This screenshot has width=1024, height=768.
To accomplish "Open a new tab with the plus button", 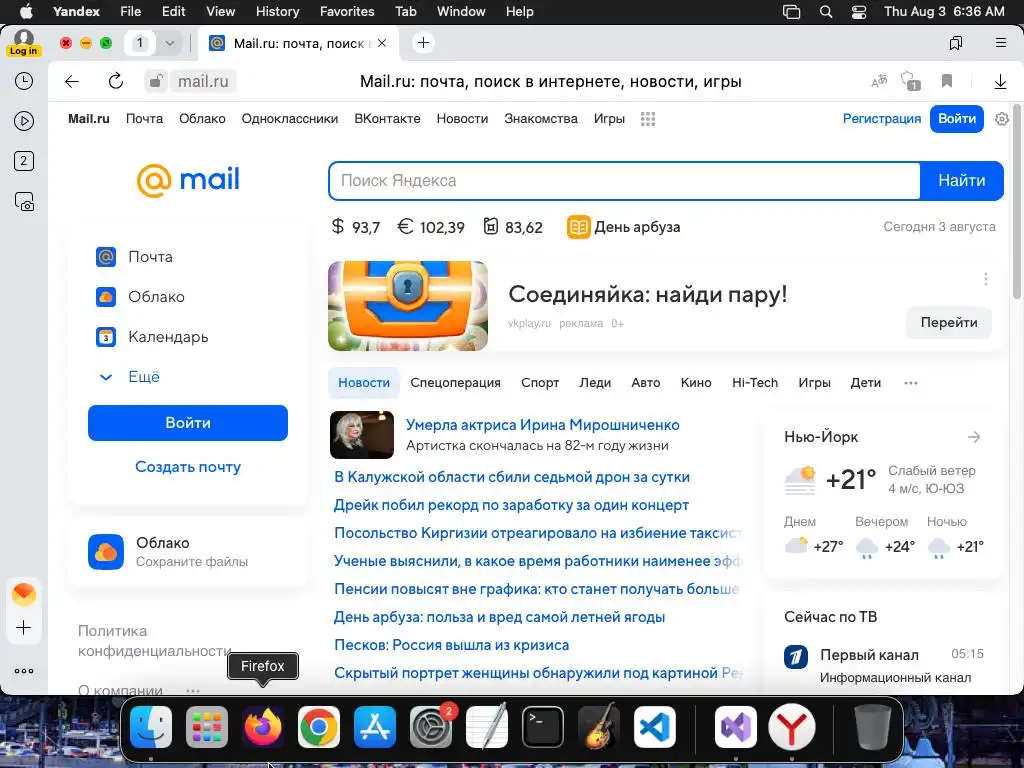I will [x=423, y=43].
